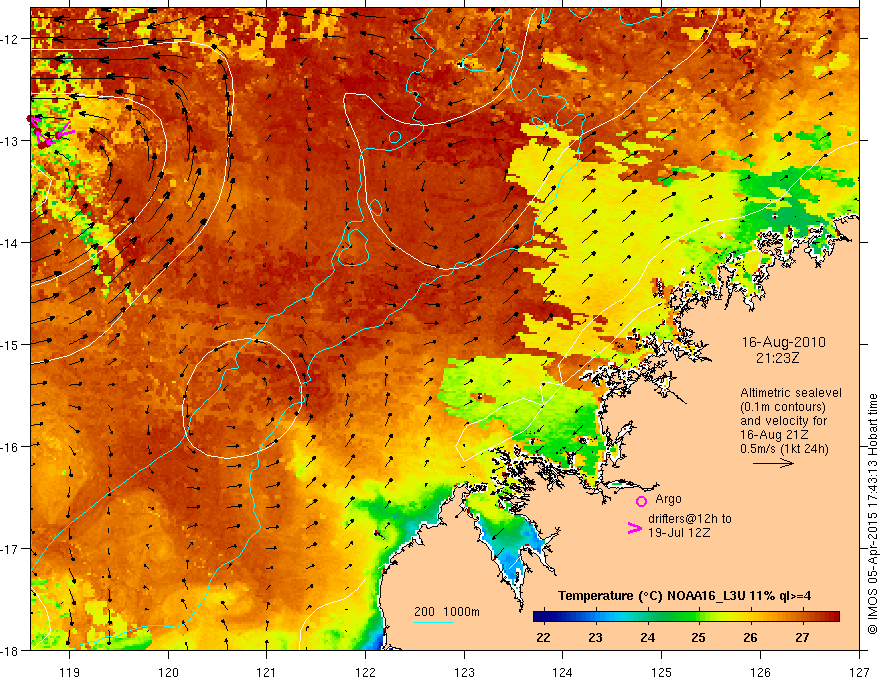Click the vertical IMOS copyright timestamp text
Image resolution: width=880 pixels, height=680 pixels.
click(x=872, y=514)
